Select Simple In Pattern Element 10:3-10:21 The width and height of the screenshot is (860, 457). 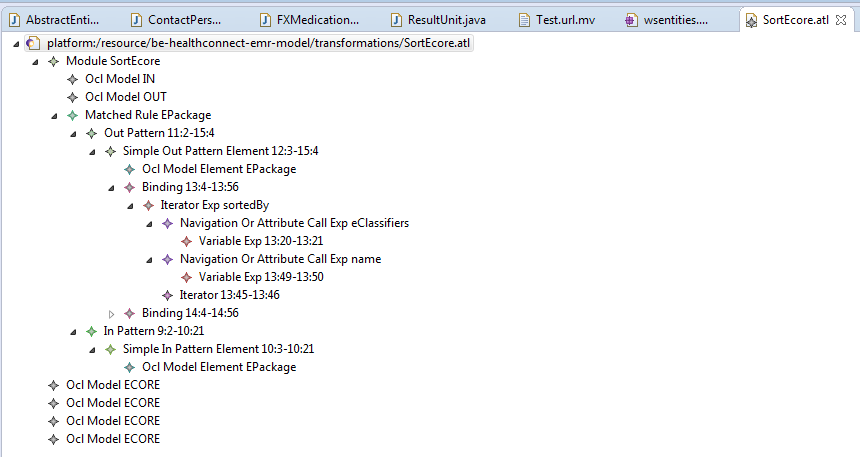click(218, 349)
